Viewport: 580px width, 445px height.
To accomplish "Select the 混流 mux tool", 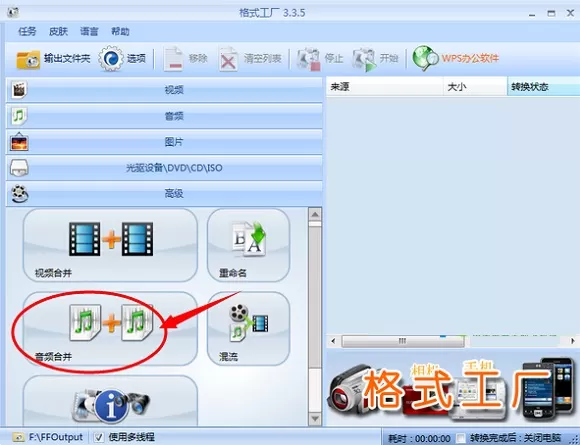I will (x=248, y=328).
